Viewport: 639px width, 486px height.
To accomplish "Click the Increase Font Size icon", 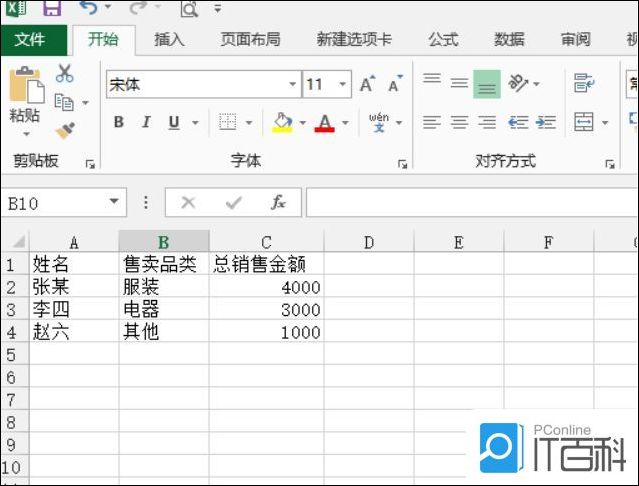I will click(x=368, y=84).
